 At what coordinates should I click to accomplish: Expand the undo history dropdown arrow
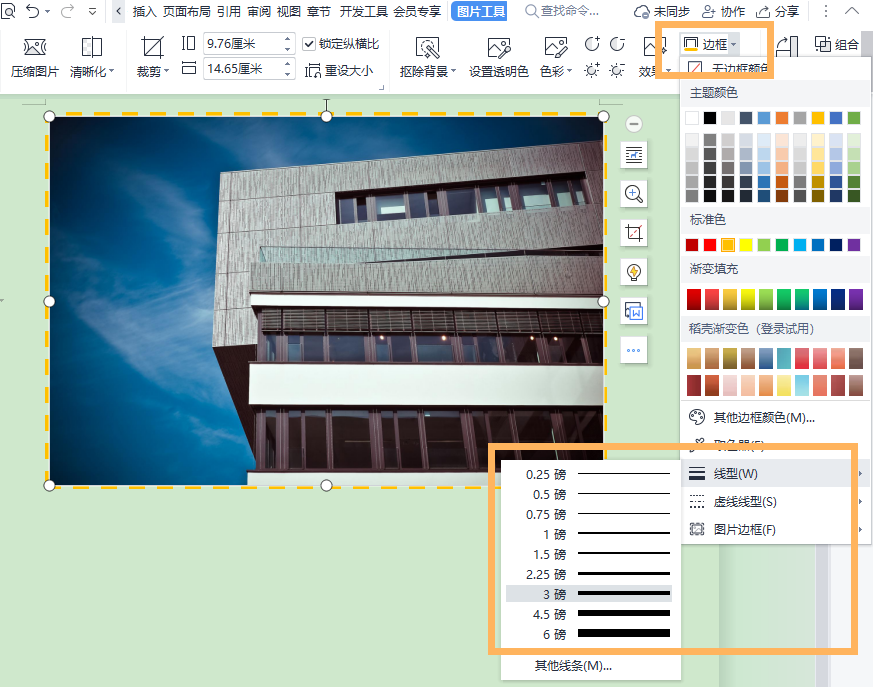pos(47,11)
